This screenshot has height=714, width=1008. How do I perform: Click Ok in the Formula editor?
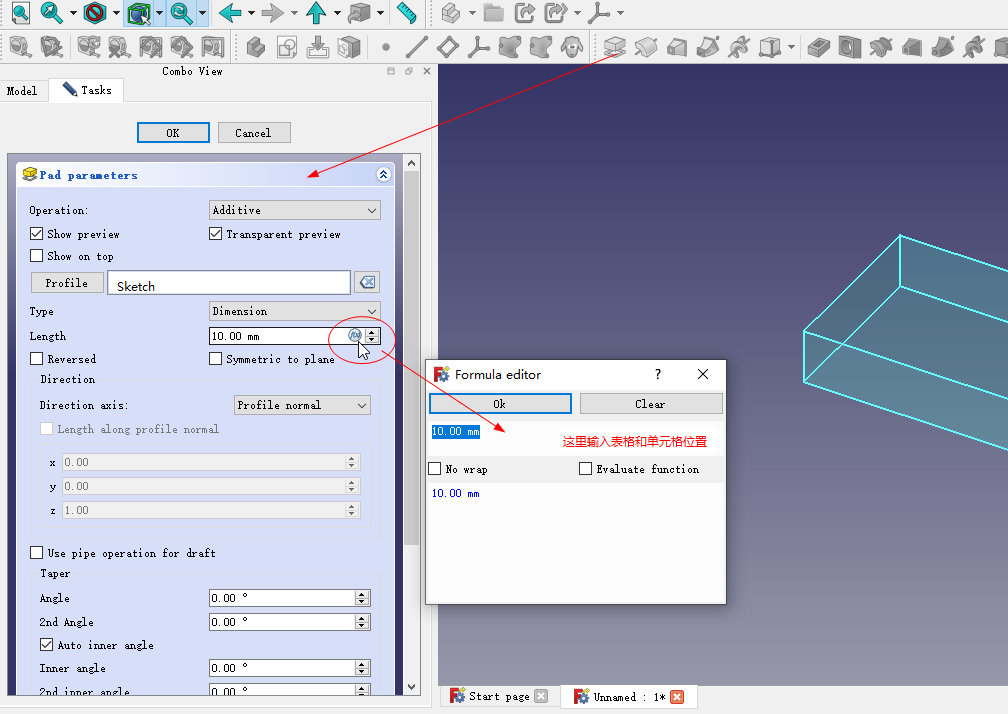coord(500,404)
